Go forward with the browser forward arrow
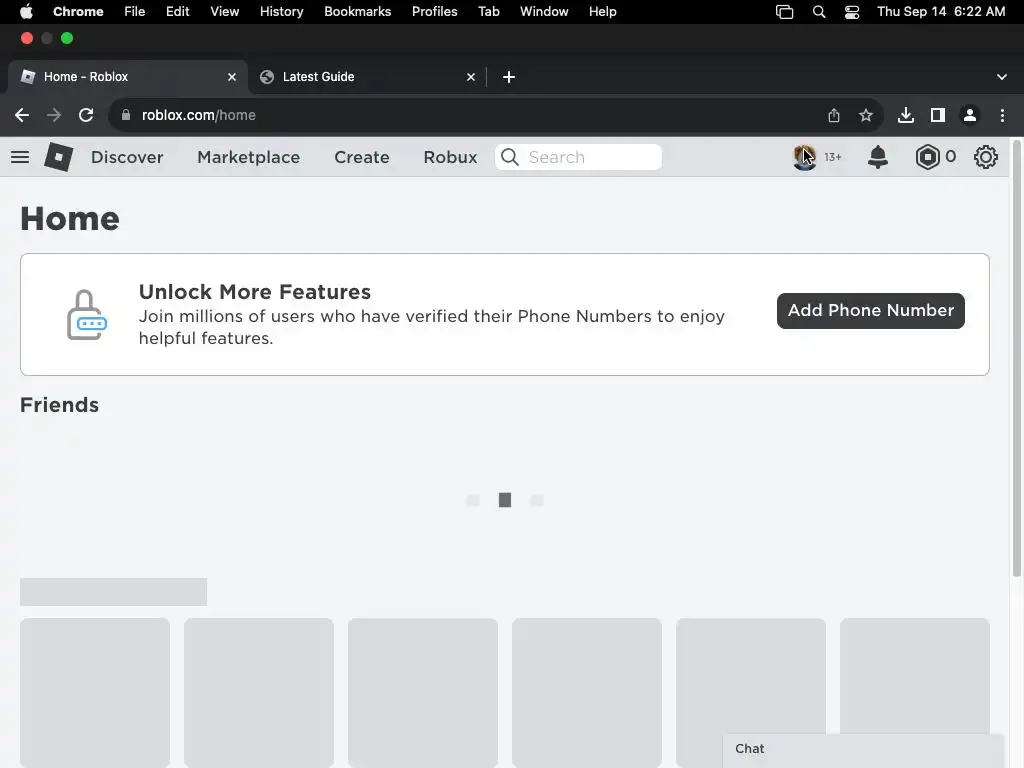The image size is (1024, 768). (x=54, y=115)
